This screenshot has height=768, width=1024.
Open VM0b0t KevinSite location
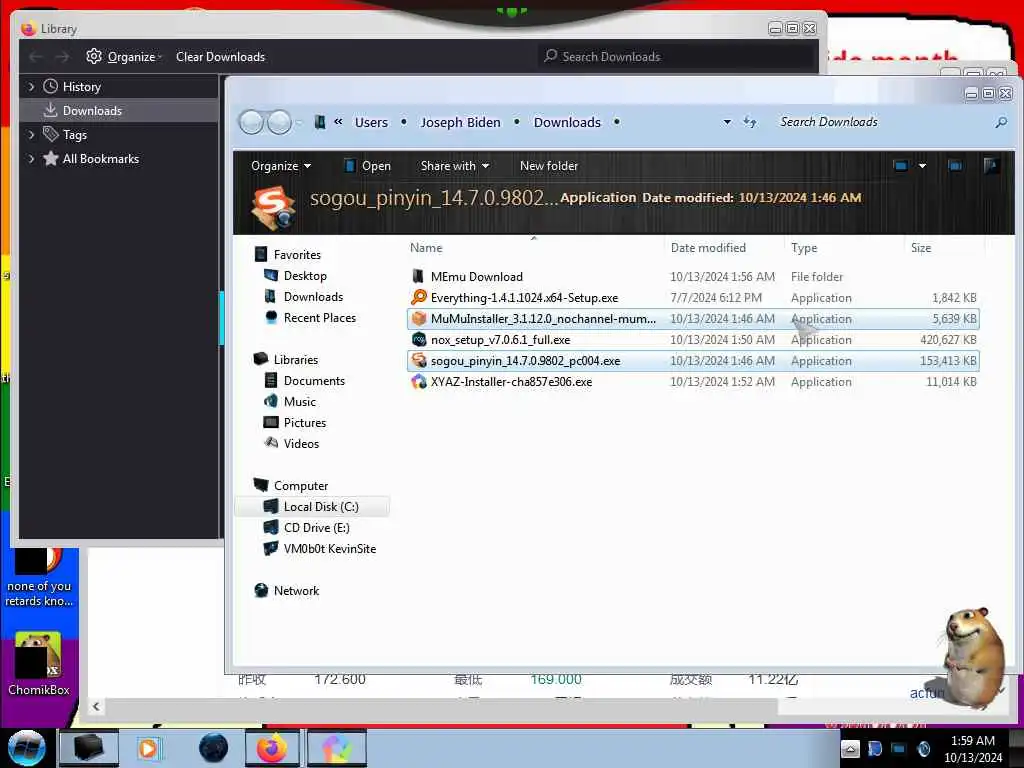[x=330, y=549]
